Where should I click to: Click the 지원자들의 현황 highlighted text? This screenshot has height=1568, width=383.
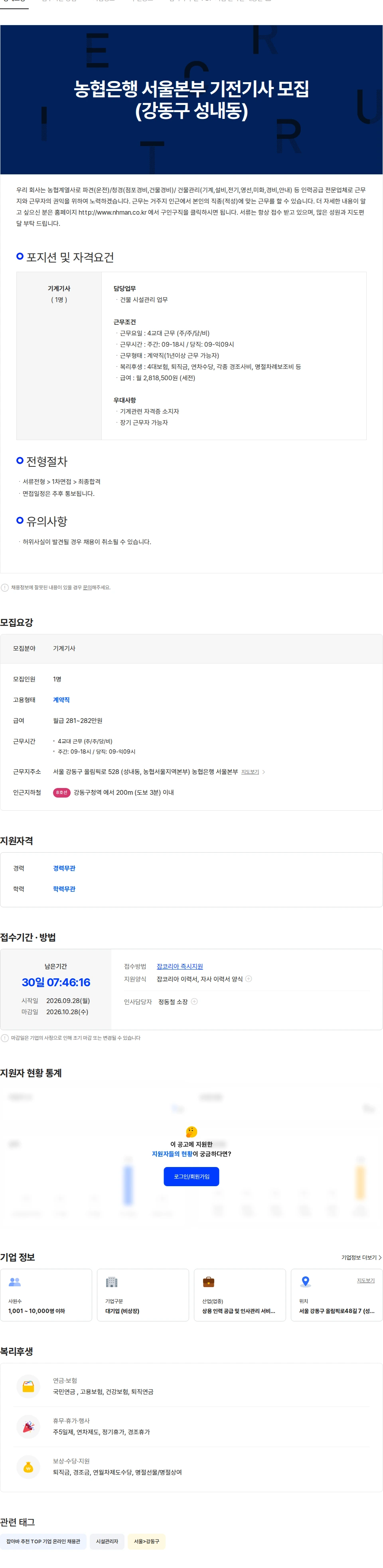[172, 1154]
